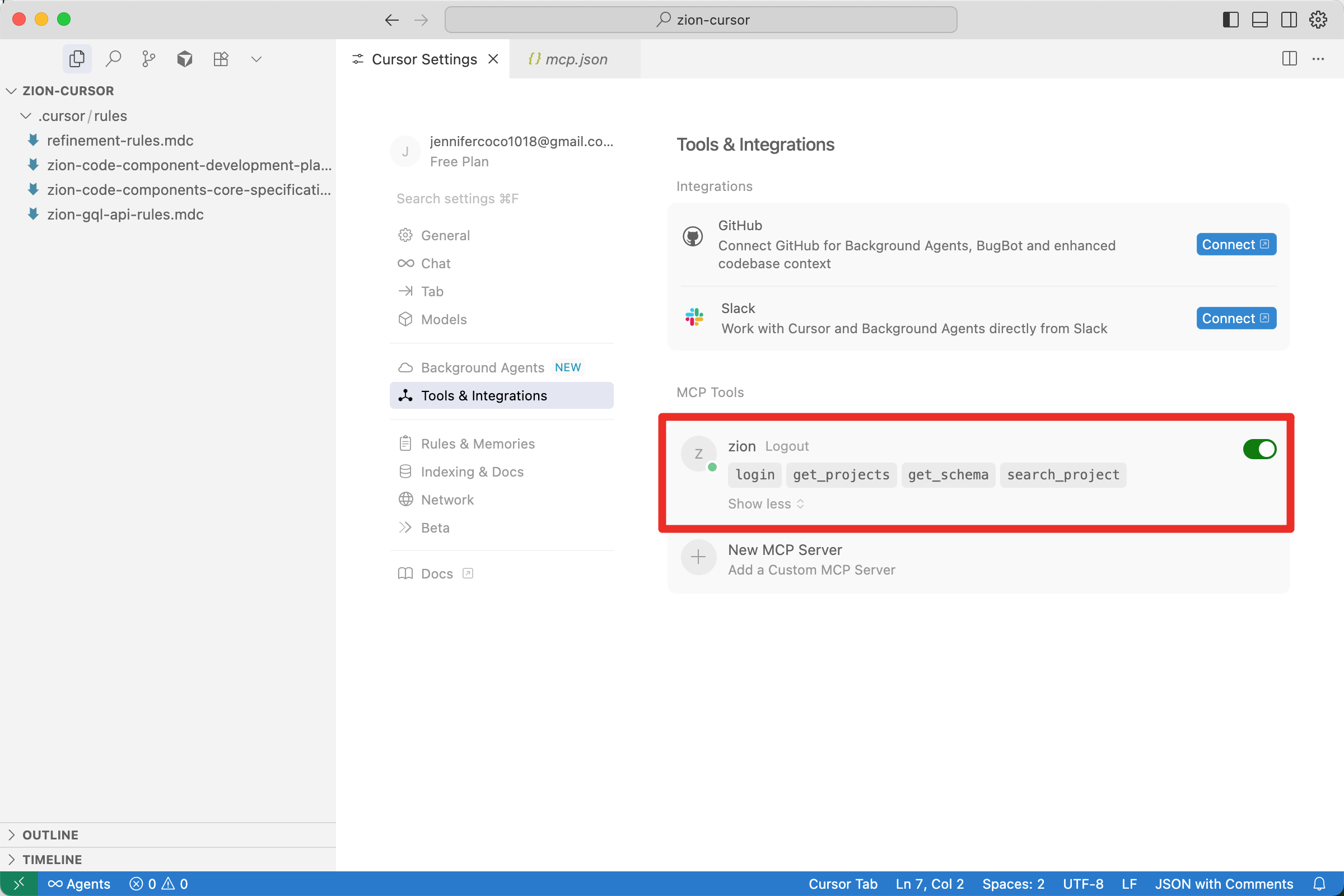1344x896 pixels.
Task: Expand the TIMELINE section
Action: tap(168, 860)
